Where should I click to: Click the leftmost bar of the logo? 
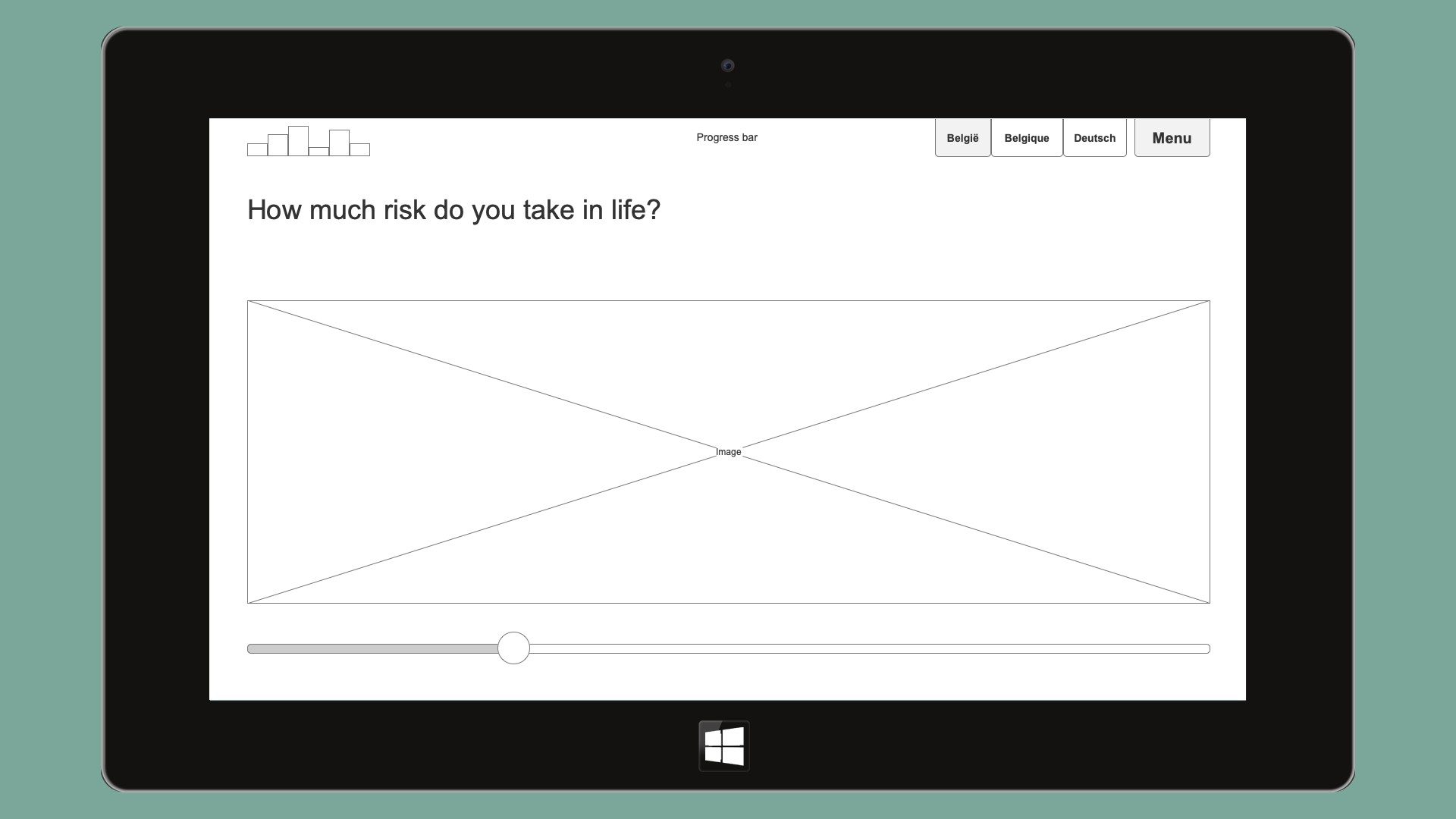[257, 149]
